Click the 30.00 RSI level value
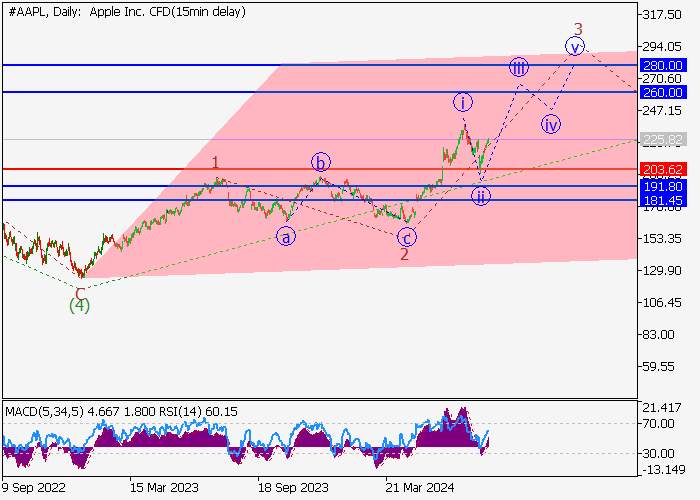The width and height of the screenshot is (700, 500). pyautogui.click(x=658, y=453)
